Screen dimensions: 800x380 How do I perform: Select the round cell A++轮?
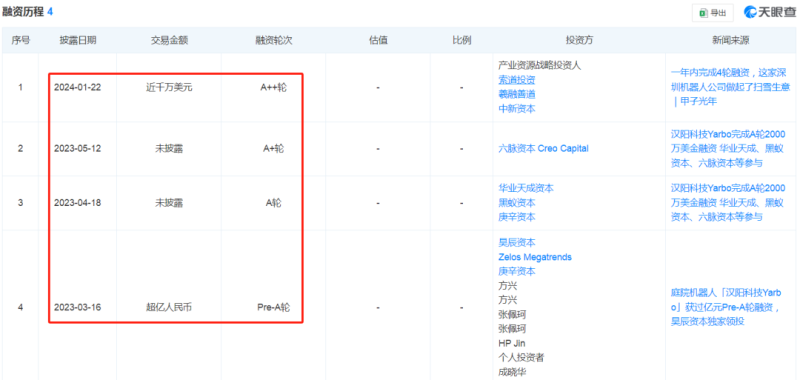tap(273, 87)
